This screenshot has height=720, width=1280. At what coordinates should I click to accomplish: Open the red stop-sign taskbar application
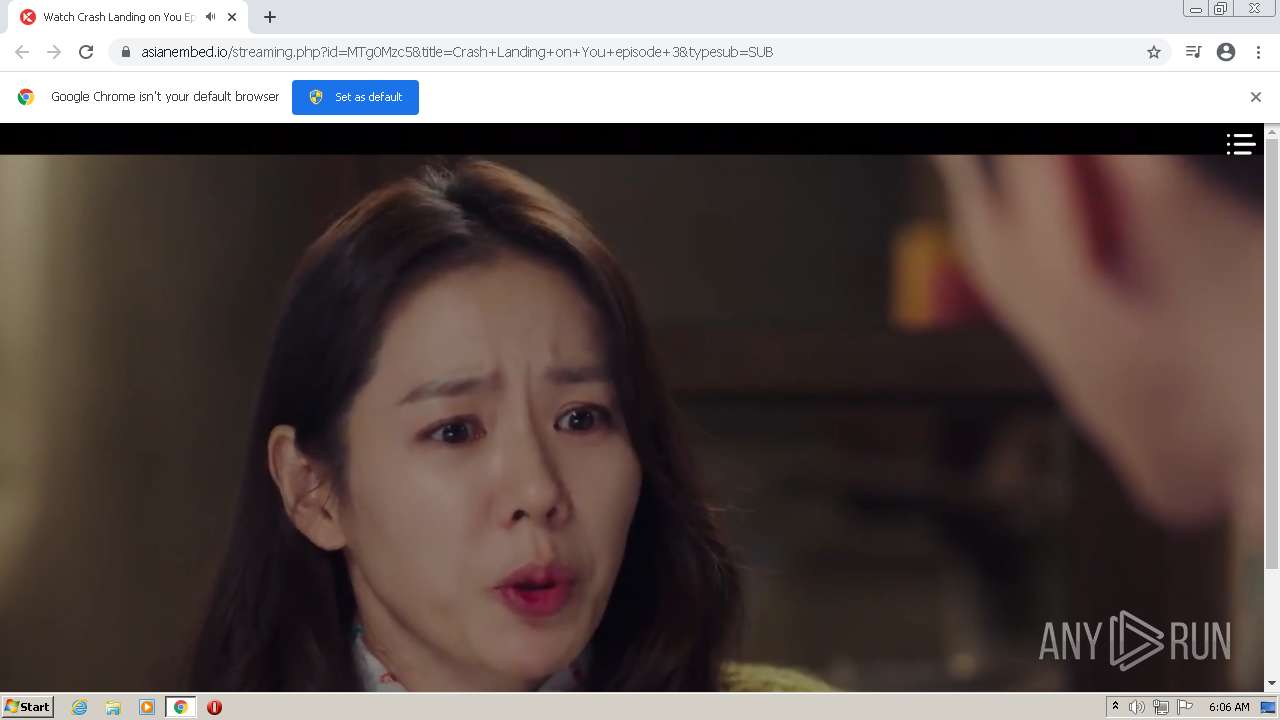coord(214,707)
